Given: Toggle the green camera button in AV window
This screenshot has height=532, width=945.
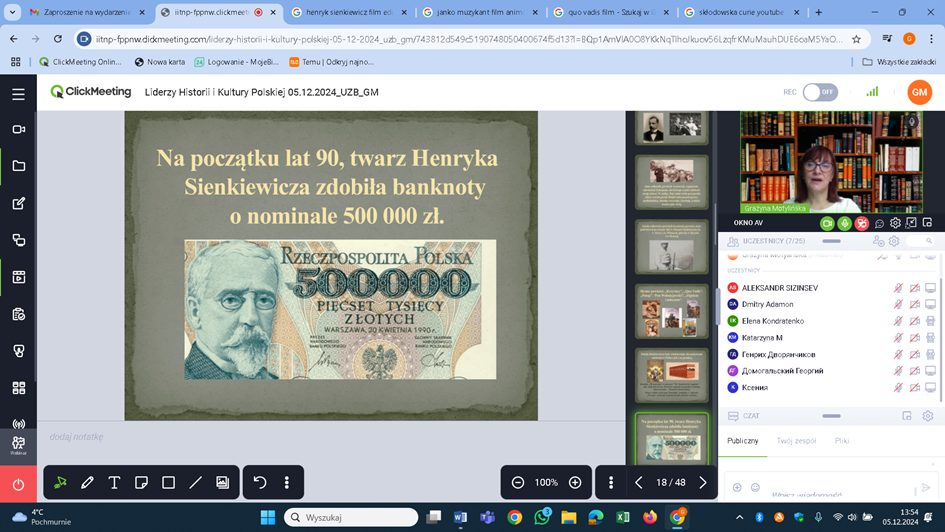Looking at the screenshot, I should click(827, 224).
